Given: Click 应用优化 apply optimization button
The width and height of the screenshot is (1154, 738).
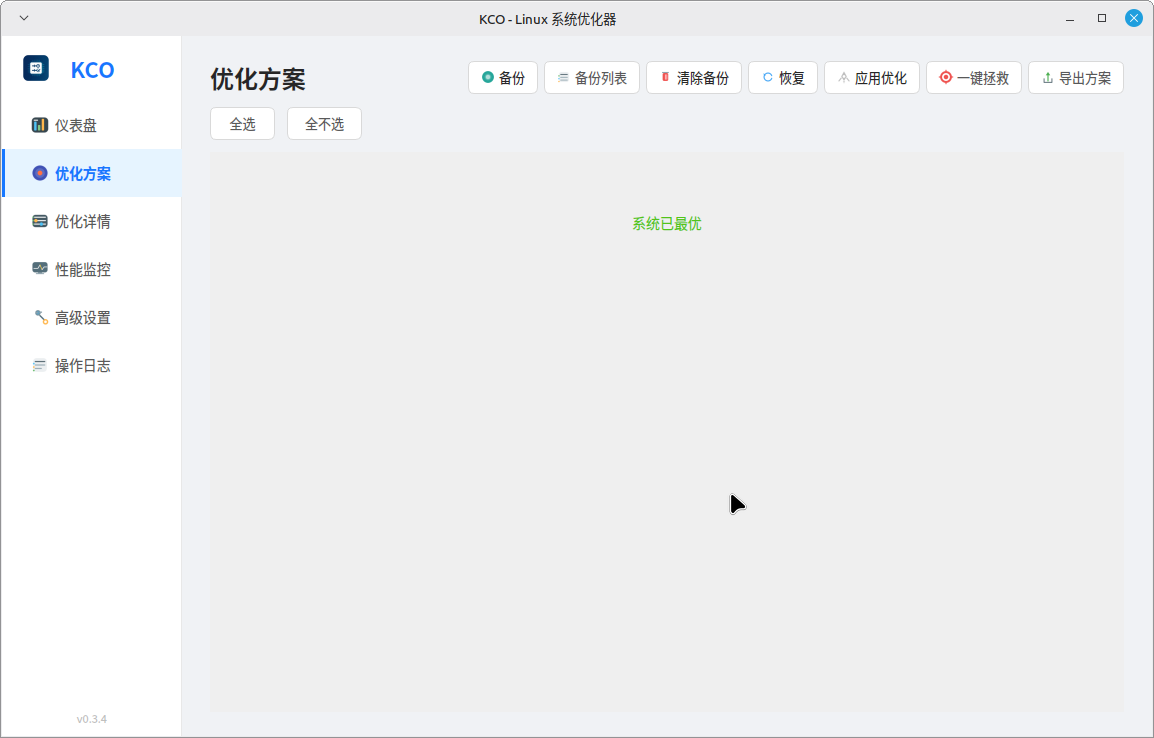Looking at the screenshot, I should click(x=872, y=78).
